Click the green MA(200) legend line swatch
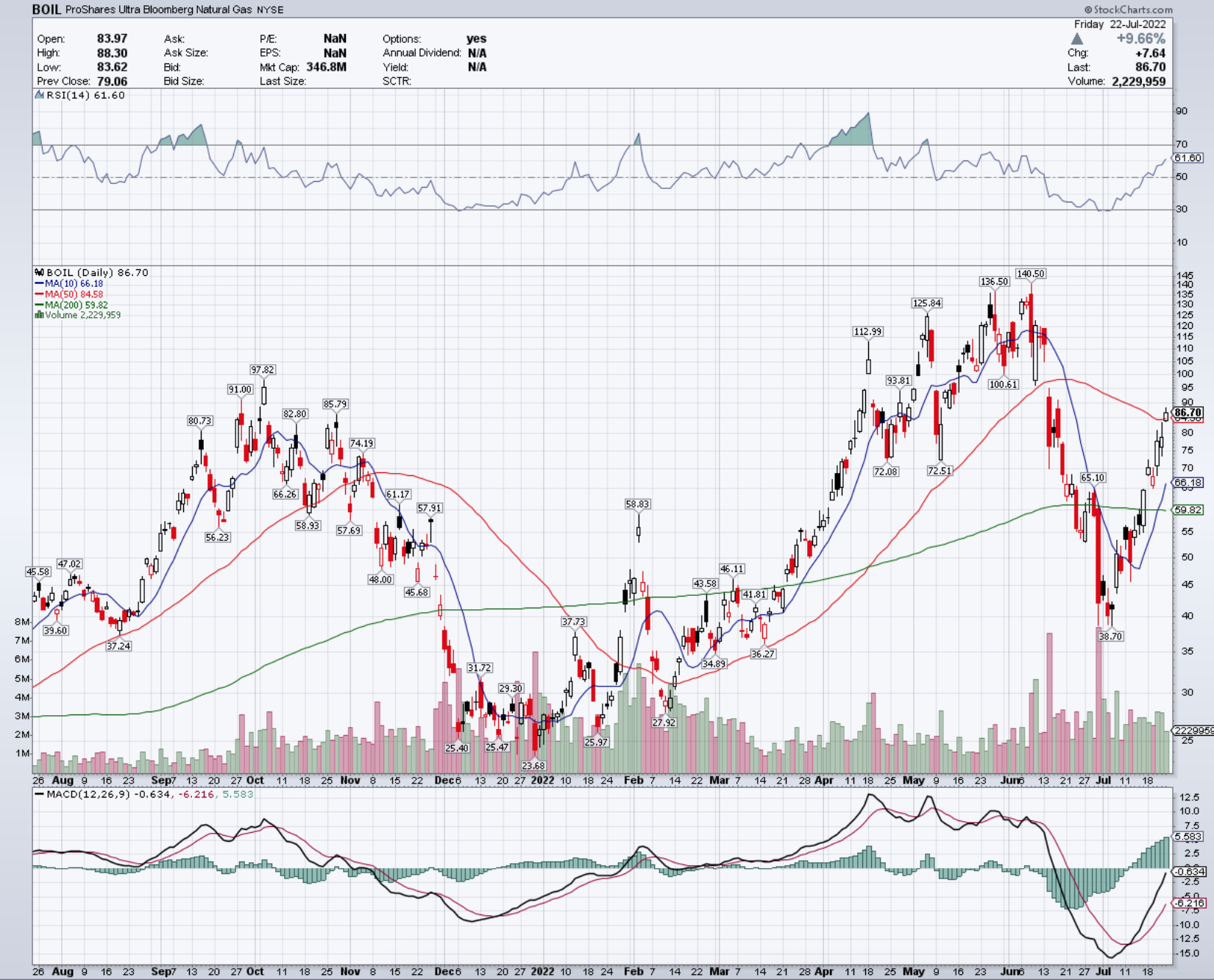Image resolution: width=1214 pixels, height=980 pixels. 39,305
